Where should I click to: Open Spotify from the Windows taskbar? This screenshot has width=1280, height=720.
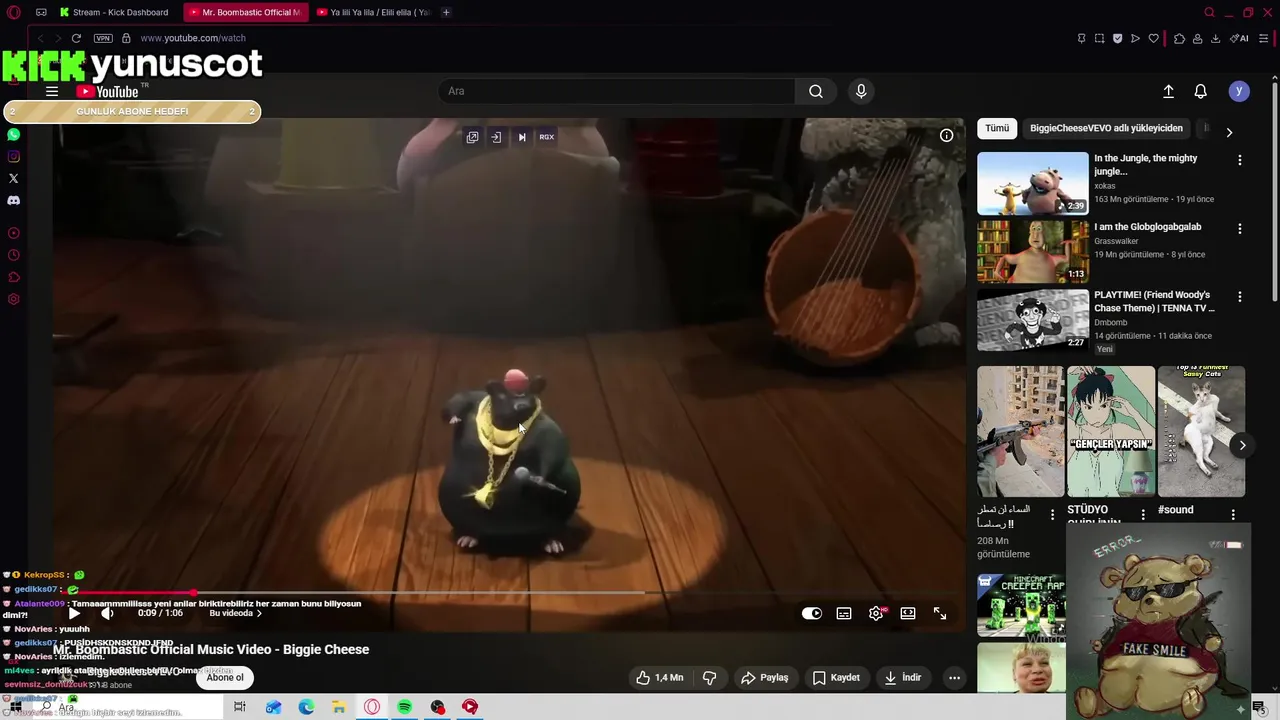pyautogui.click(x=404, y=707)
